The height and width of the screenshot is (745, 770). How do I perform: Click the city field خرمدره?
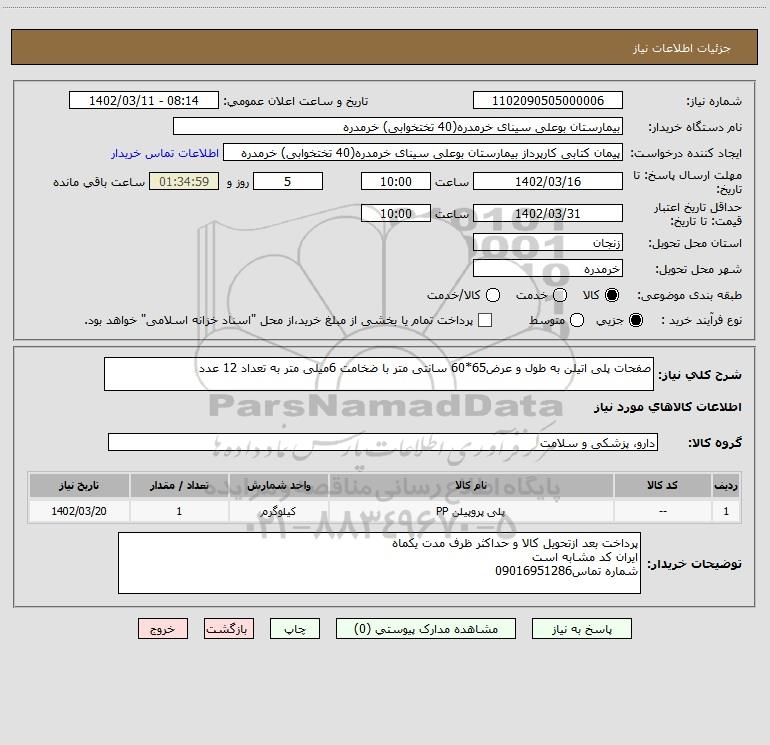(x=548, y=268)
